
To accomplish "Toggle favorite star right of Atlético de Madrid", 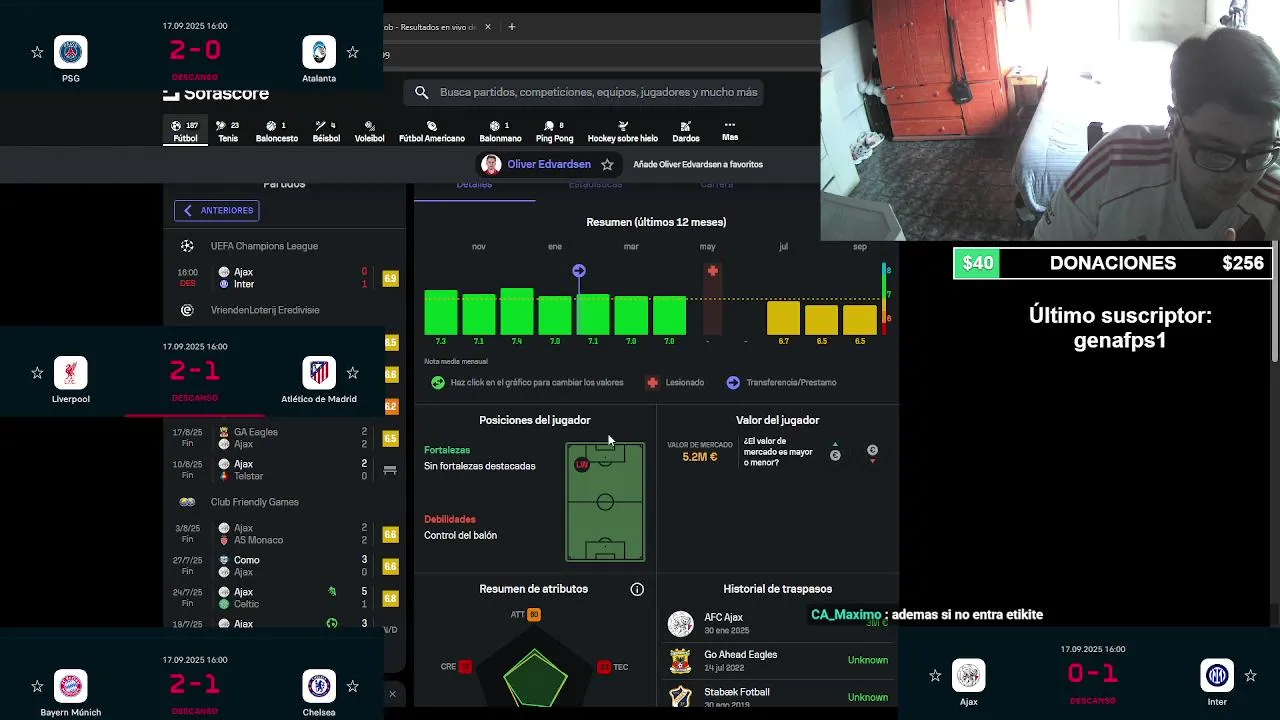I will [x=352, y=373].
